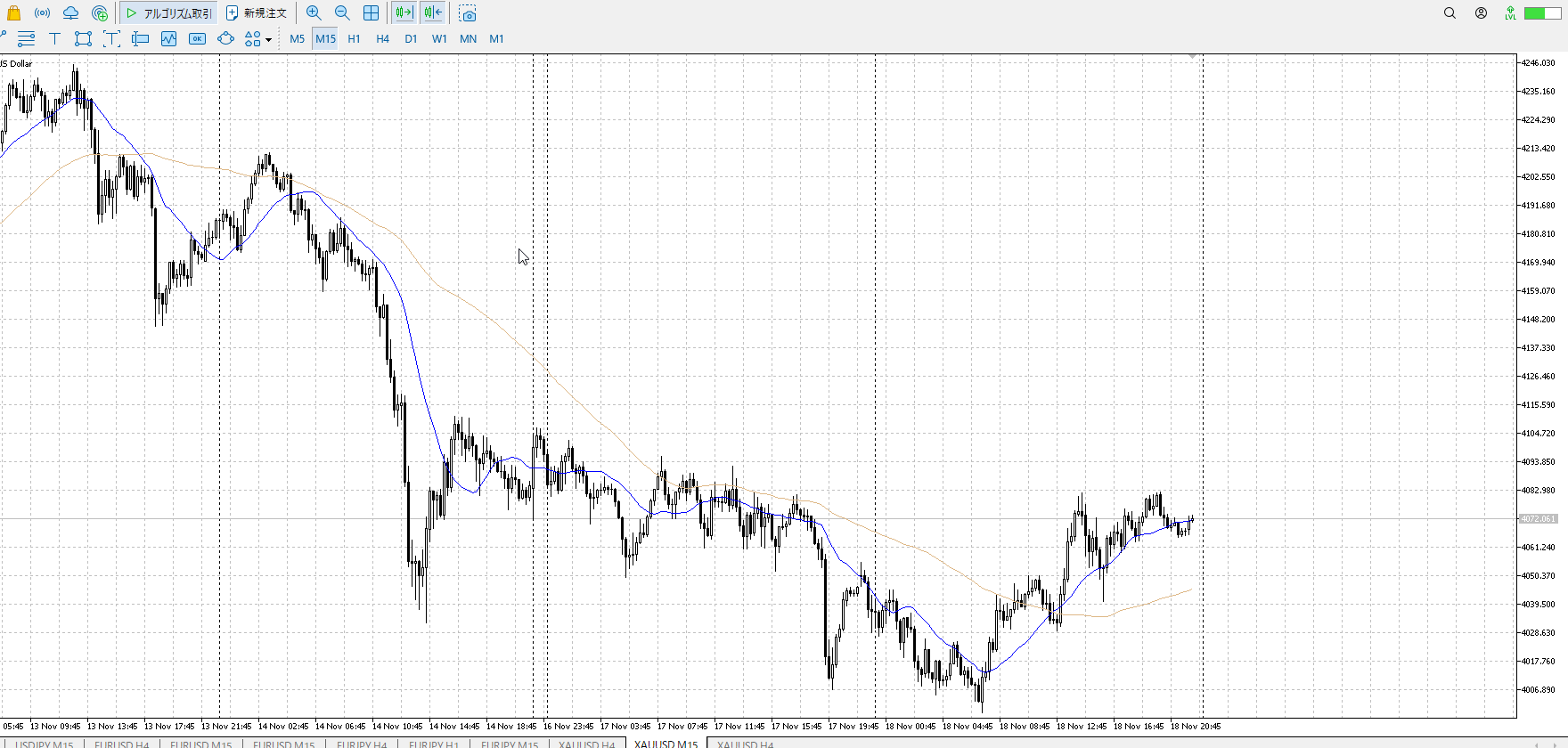Expand the shapes objects dropdown arrow

[x=268, y=40]
